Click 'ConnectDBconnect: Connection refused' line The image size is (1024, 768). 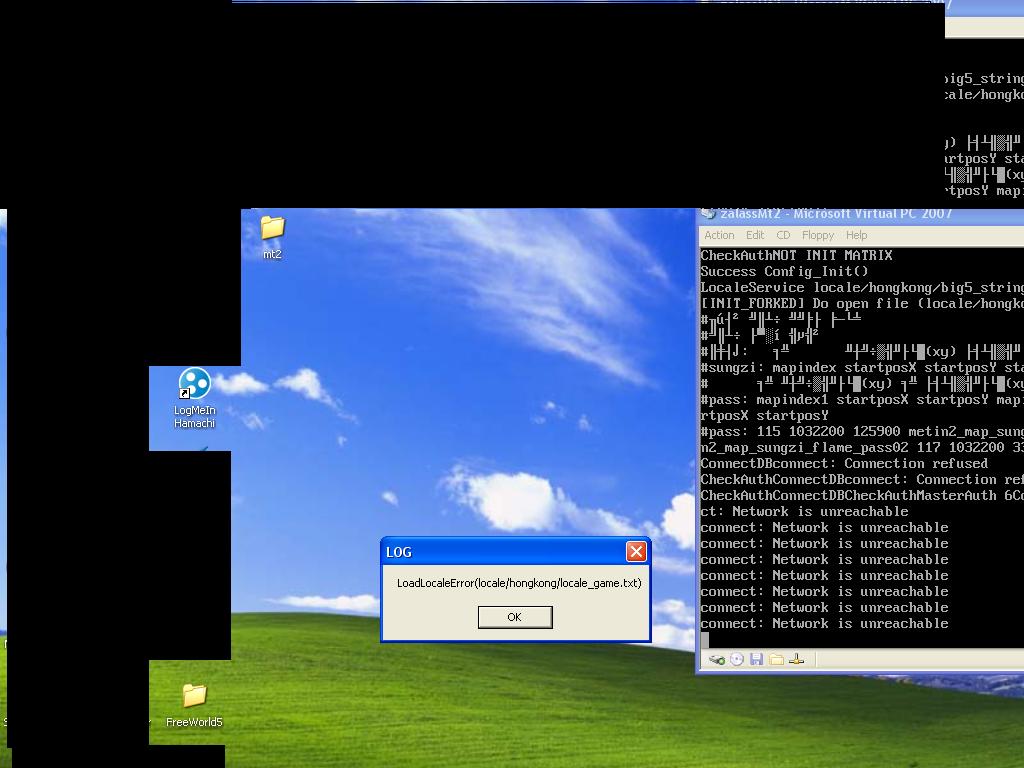pos(844,464)
